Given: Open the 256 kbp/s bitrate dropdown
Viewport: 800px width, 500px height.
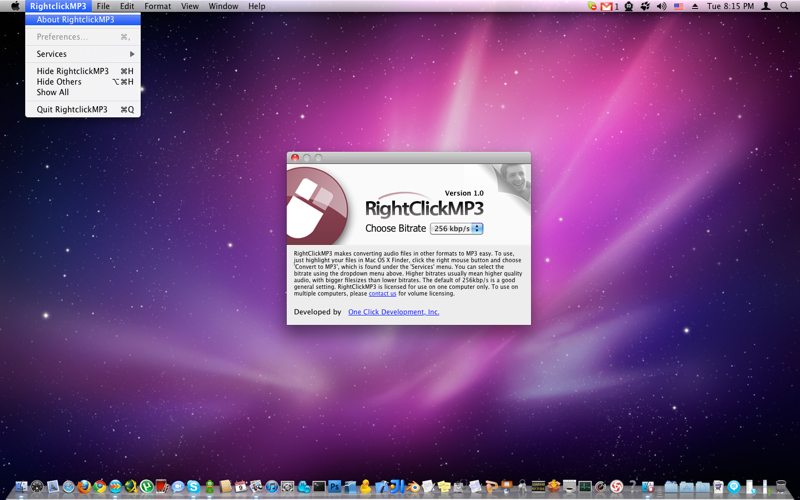Looking at the screenshot, I should (x=457, y=229).
